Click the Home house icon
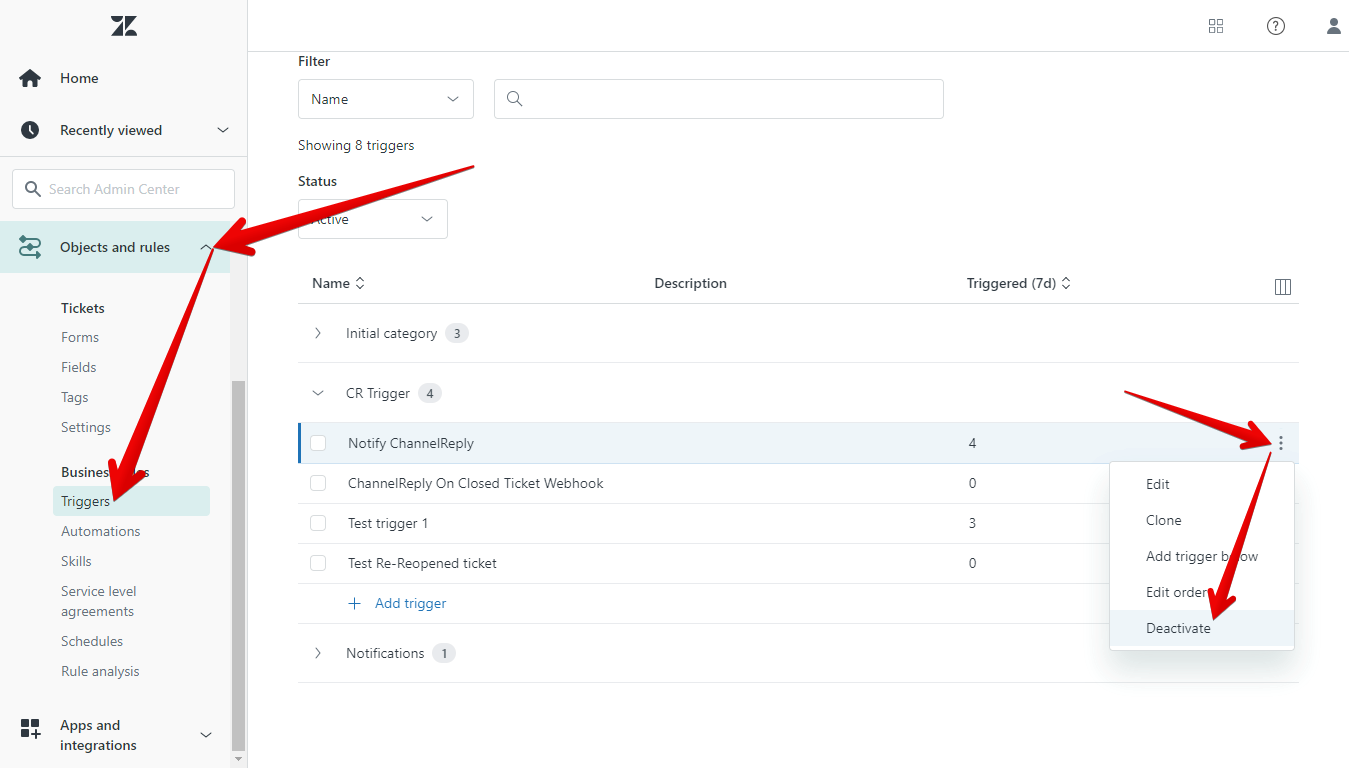The image size is (1349, 768). coord(30,78)
